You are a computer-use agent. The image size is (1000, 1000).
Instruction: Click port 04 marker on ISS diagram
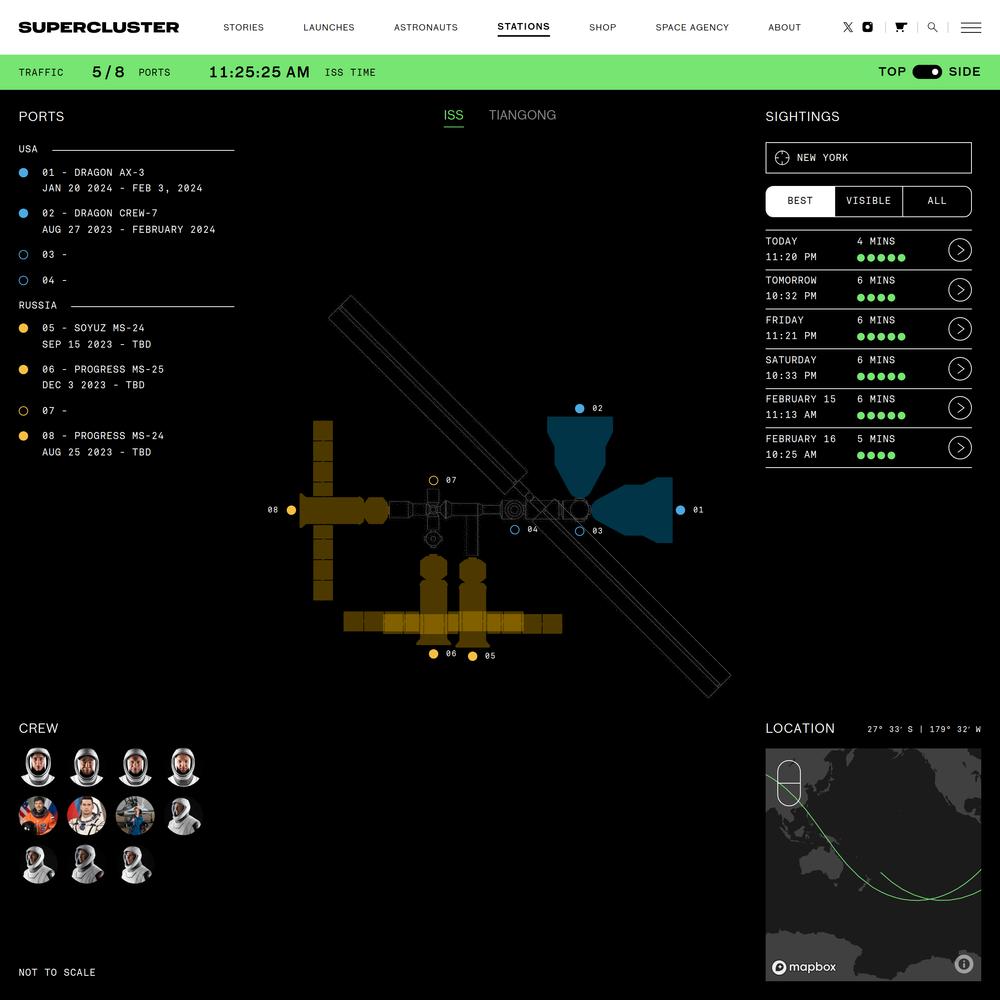(515, 529)
